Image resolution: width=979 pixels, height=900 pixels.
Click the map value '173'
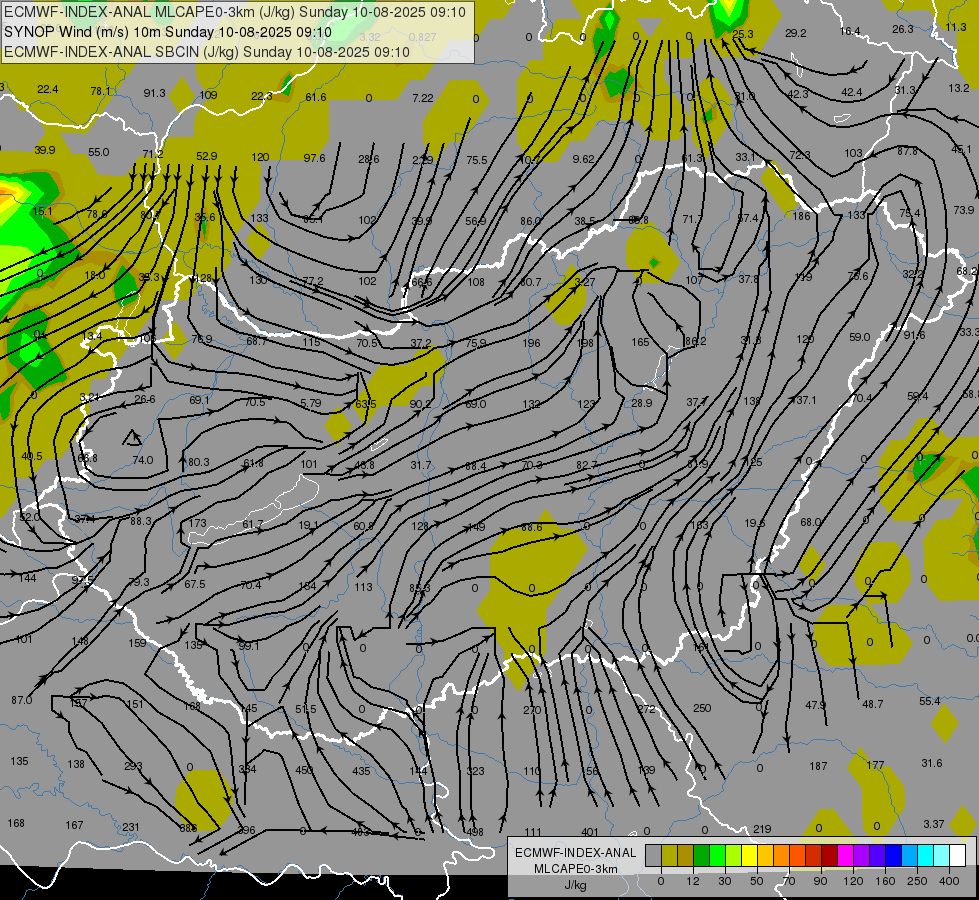click(x=197, y=523)
